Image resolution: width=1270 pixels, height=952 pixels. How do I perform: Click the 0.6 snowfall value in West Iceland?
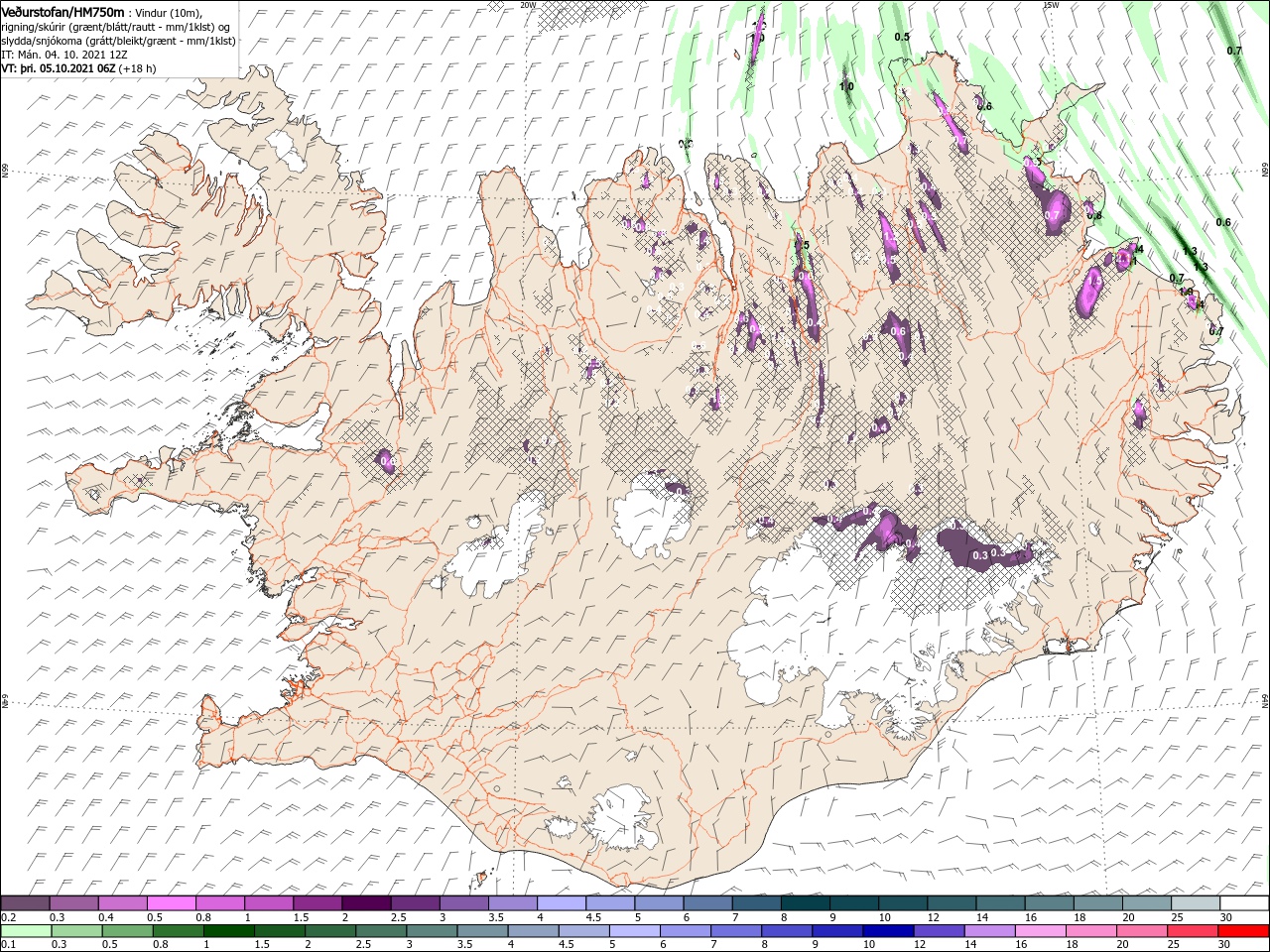(388, 461)
